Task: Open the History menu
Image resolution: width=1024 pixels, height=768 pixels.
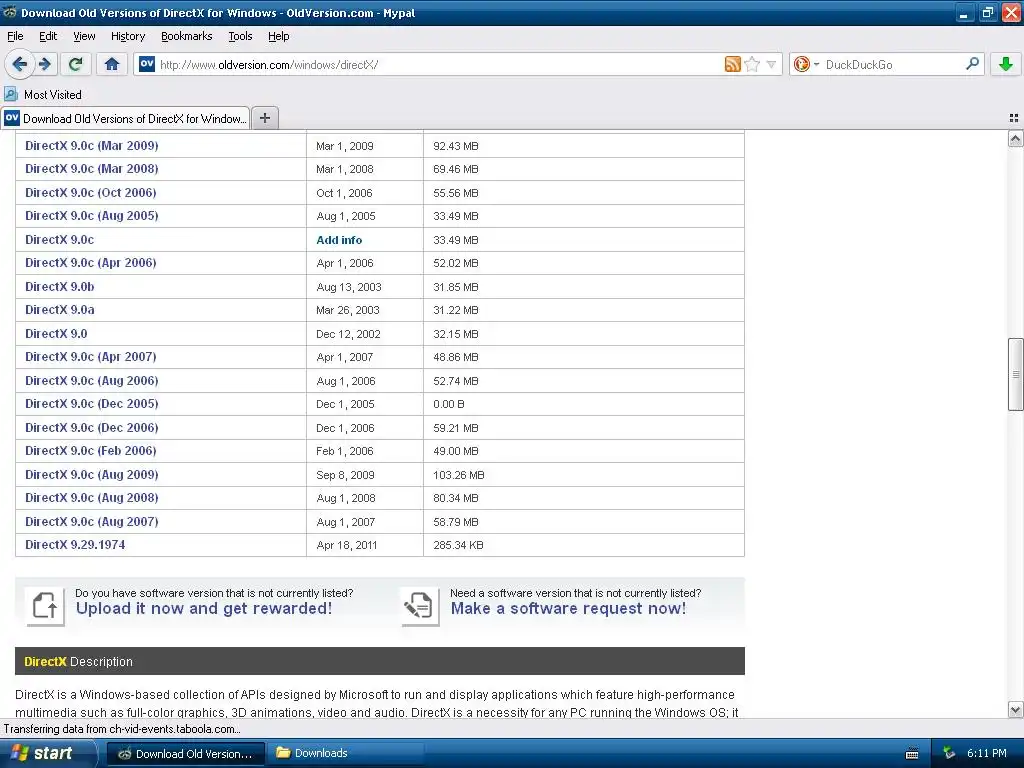Action: pos(127,37)
